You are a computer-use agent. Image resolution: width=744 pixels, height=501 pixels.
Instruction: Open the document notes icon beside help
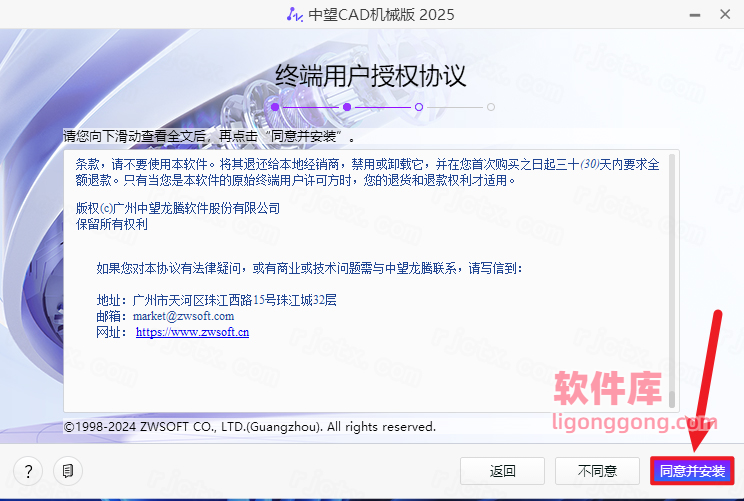68,471
